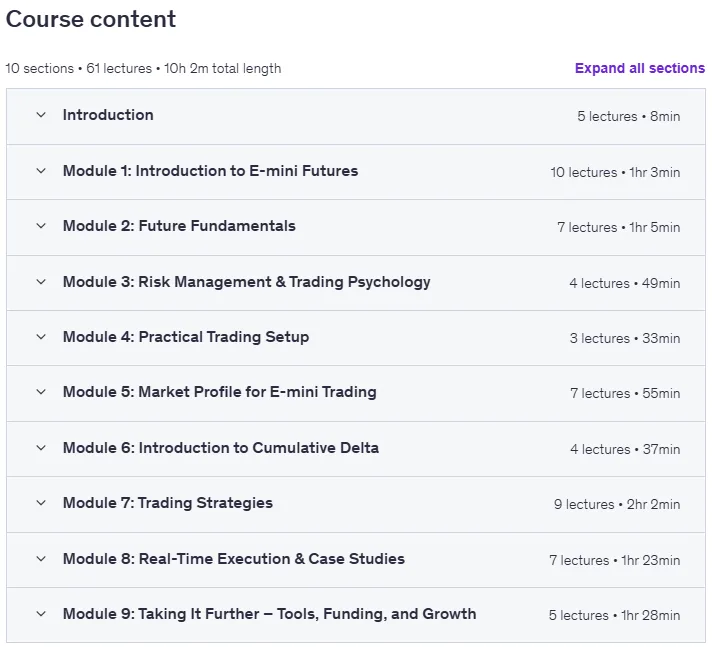712x647 pixels.
Task: Open Module 5: Market Profile for E-mini Trading
Action: point(220,392)
